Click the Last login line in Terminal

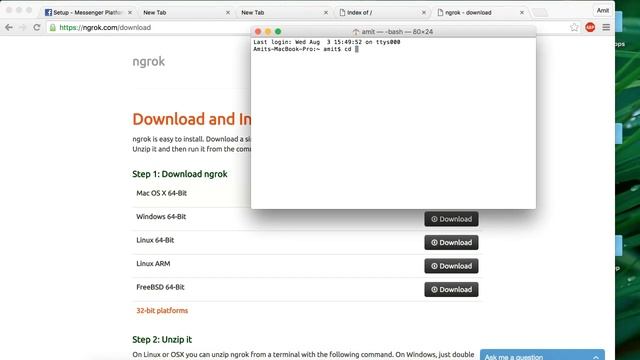[327, 42]
